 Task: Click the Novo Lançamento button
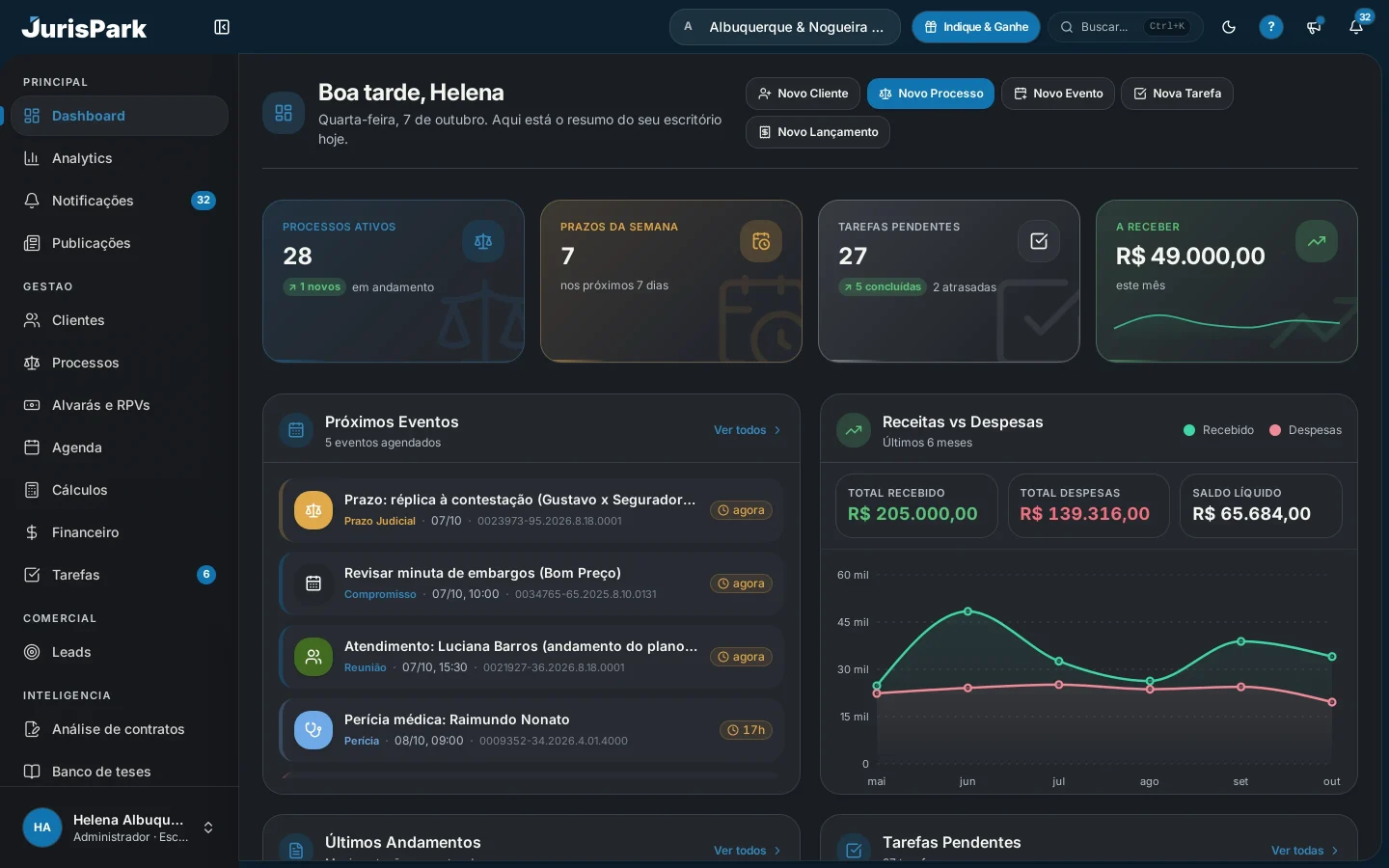click(818, 132)
